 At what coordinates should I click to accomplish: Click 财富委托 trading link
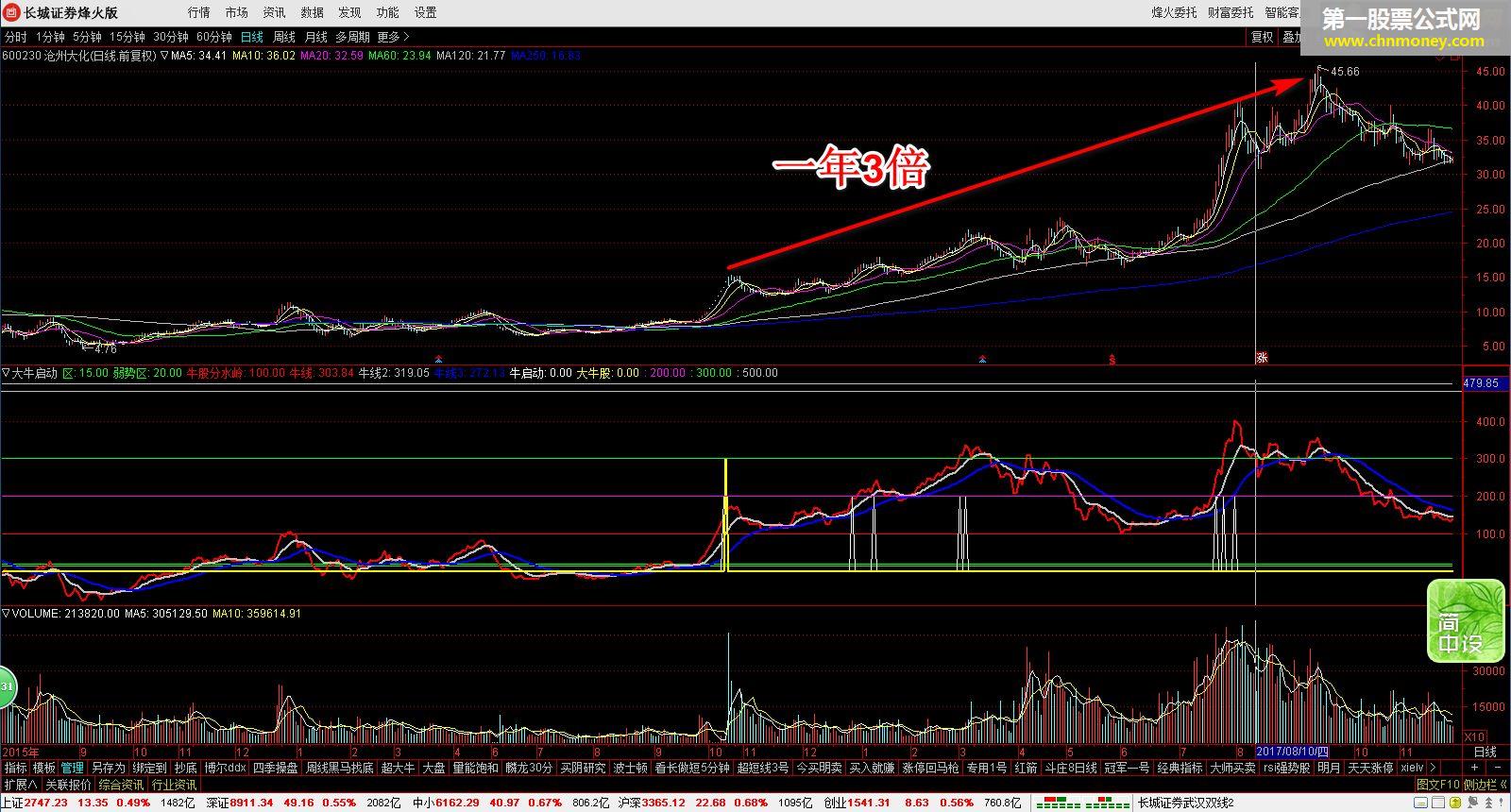point(1231,12)
